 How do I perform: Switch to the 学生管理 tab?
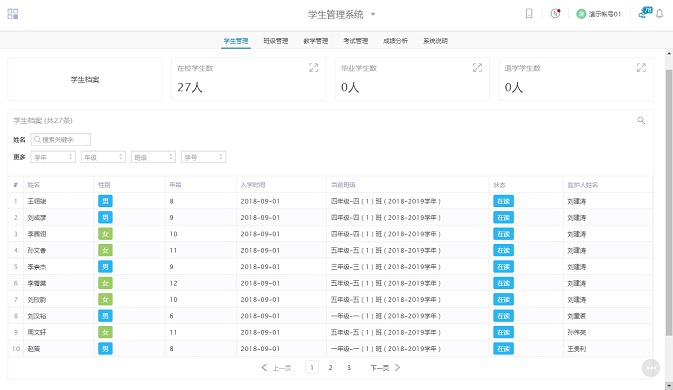pyautogui.click(x=236, y=41)
